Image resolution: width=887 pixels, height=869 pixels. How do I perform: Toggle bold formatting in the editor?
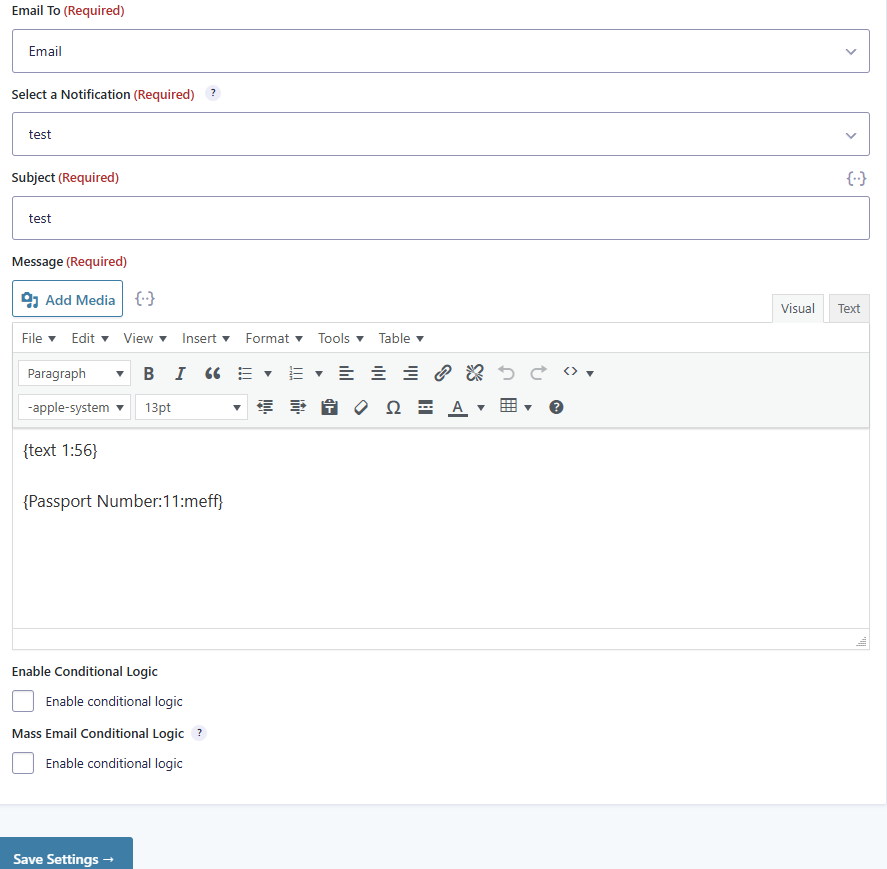pos(149,374)
